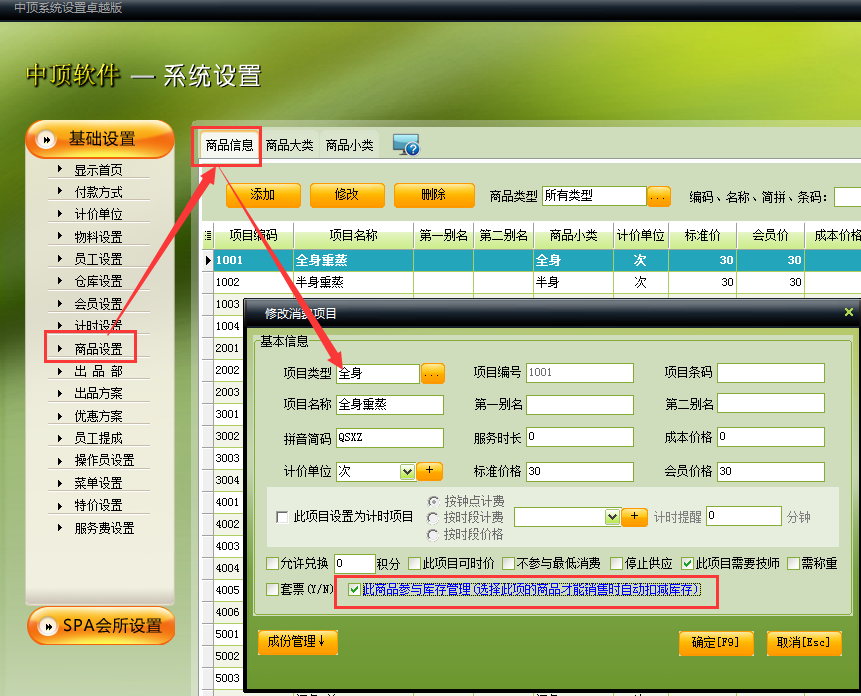861x696 pixels.
Task: Open 出品部 sidebar item
Action: point(98,371)
